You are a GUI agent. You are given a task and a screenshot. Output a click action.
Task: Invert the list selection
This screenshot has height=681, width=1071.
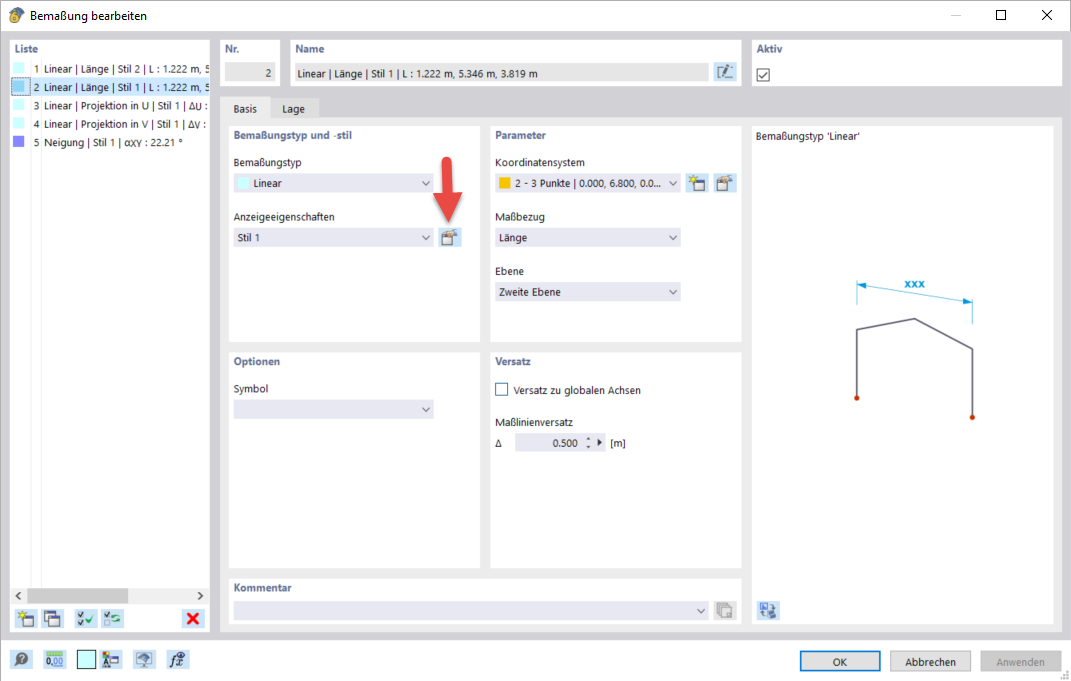pos(112,618)
